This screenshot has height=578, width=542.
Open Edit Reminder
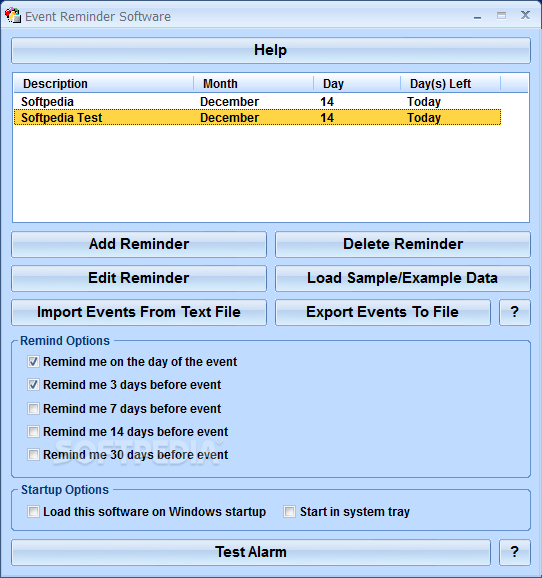139,278
